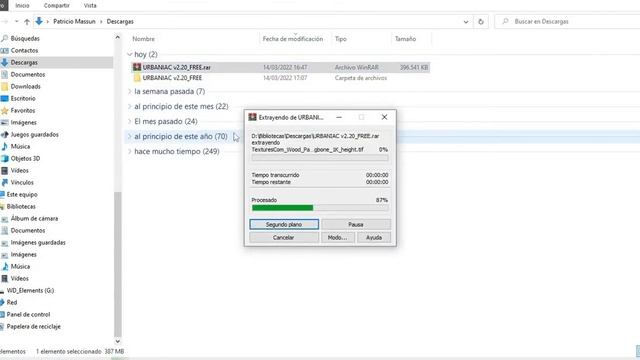This screenshot has height=360, width=640.
Task: Refresh the Descargas folder view
Action: 481,22
